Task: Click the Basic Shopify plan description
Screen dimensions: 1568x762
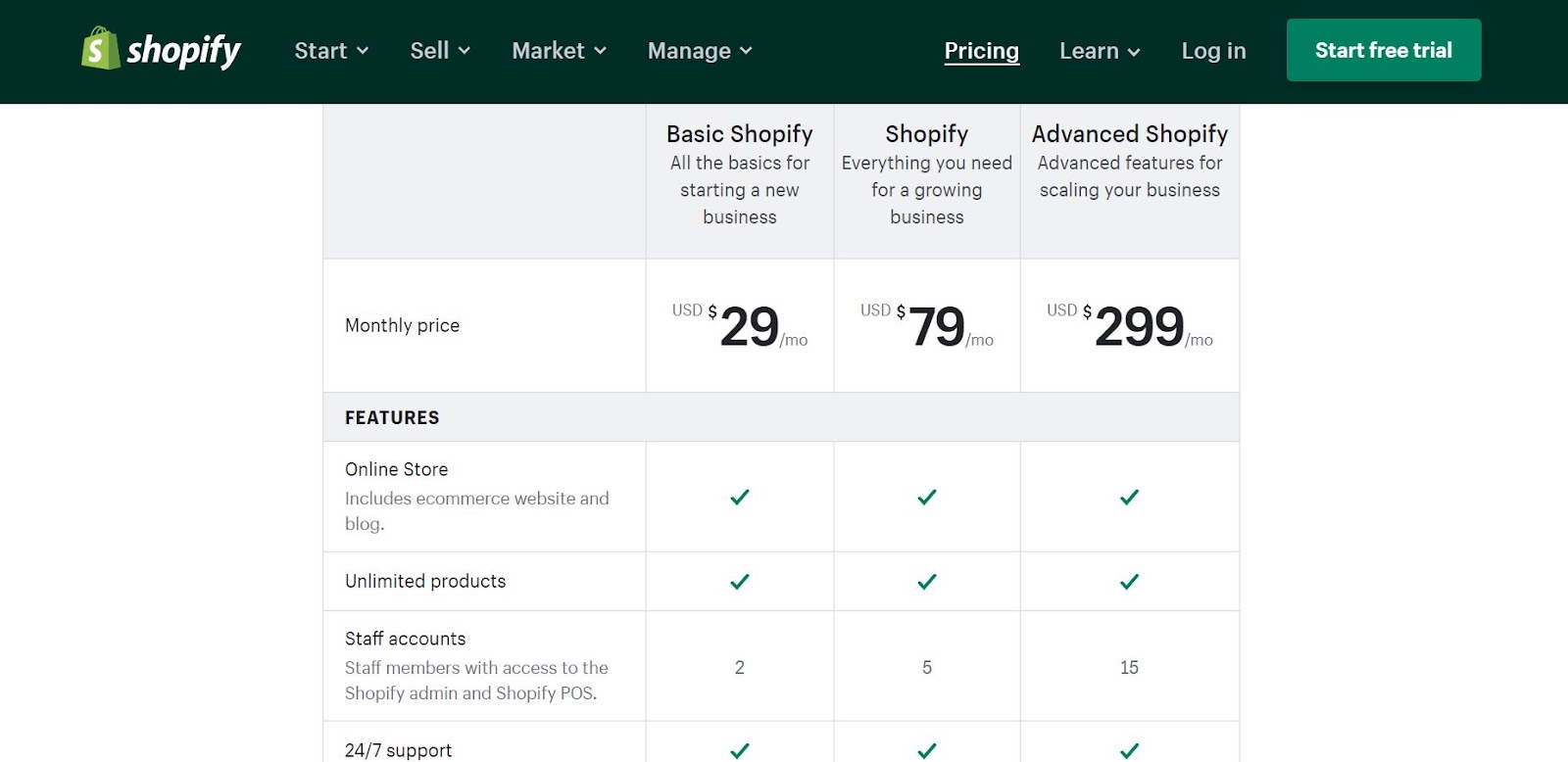Action: tap(740, 190)
